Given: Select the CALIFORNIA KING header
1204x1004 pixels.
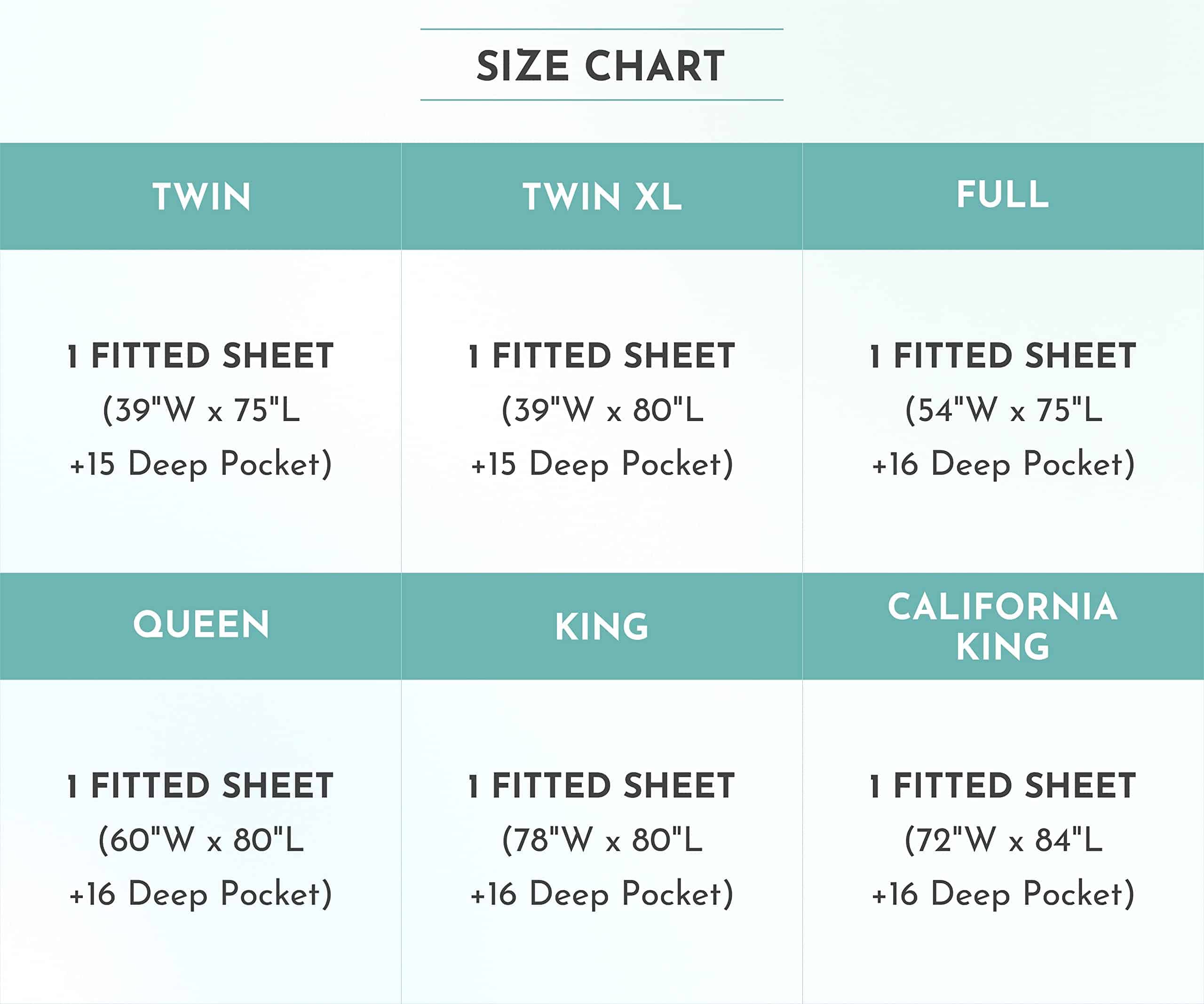Looking at the screenshot, I should (x=1002, y=626).
